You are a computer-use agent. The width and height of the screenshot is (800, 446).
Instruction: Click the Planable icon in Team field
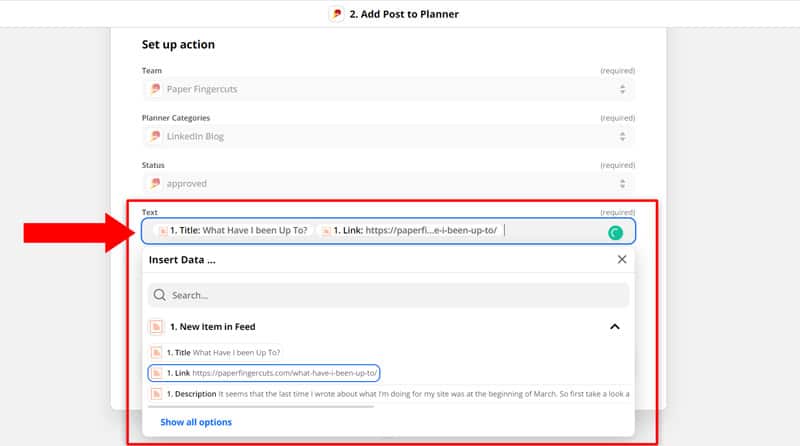pyautogui.click(x=156, y=89)
